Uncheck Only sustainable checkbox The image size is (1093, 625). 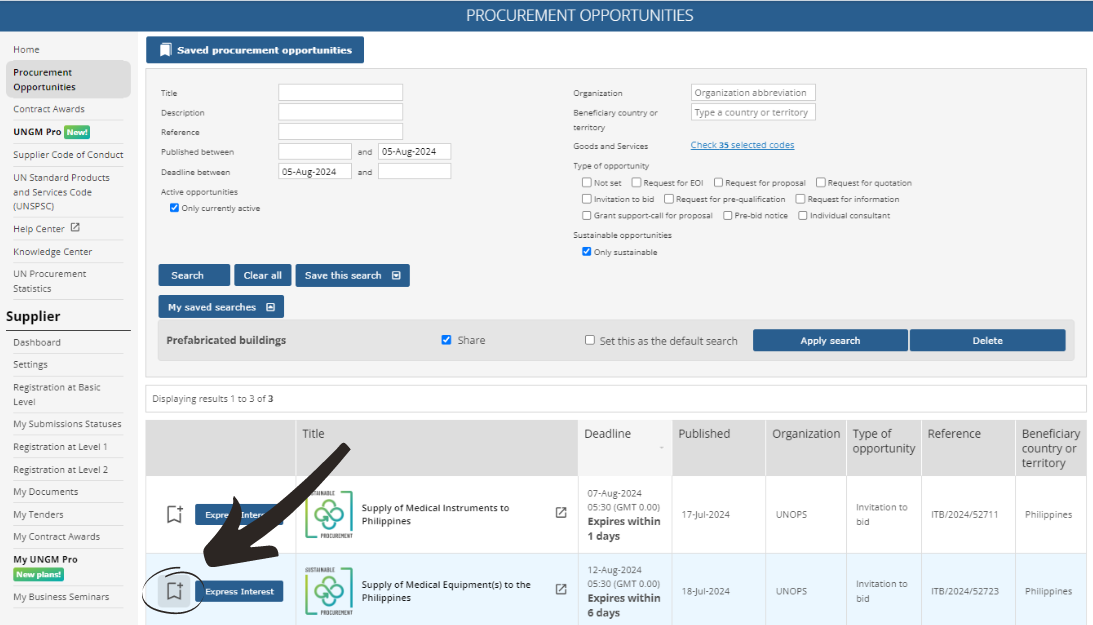(586, 252)
